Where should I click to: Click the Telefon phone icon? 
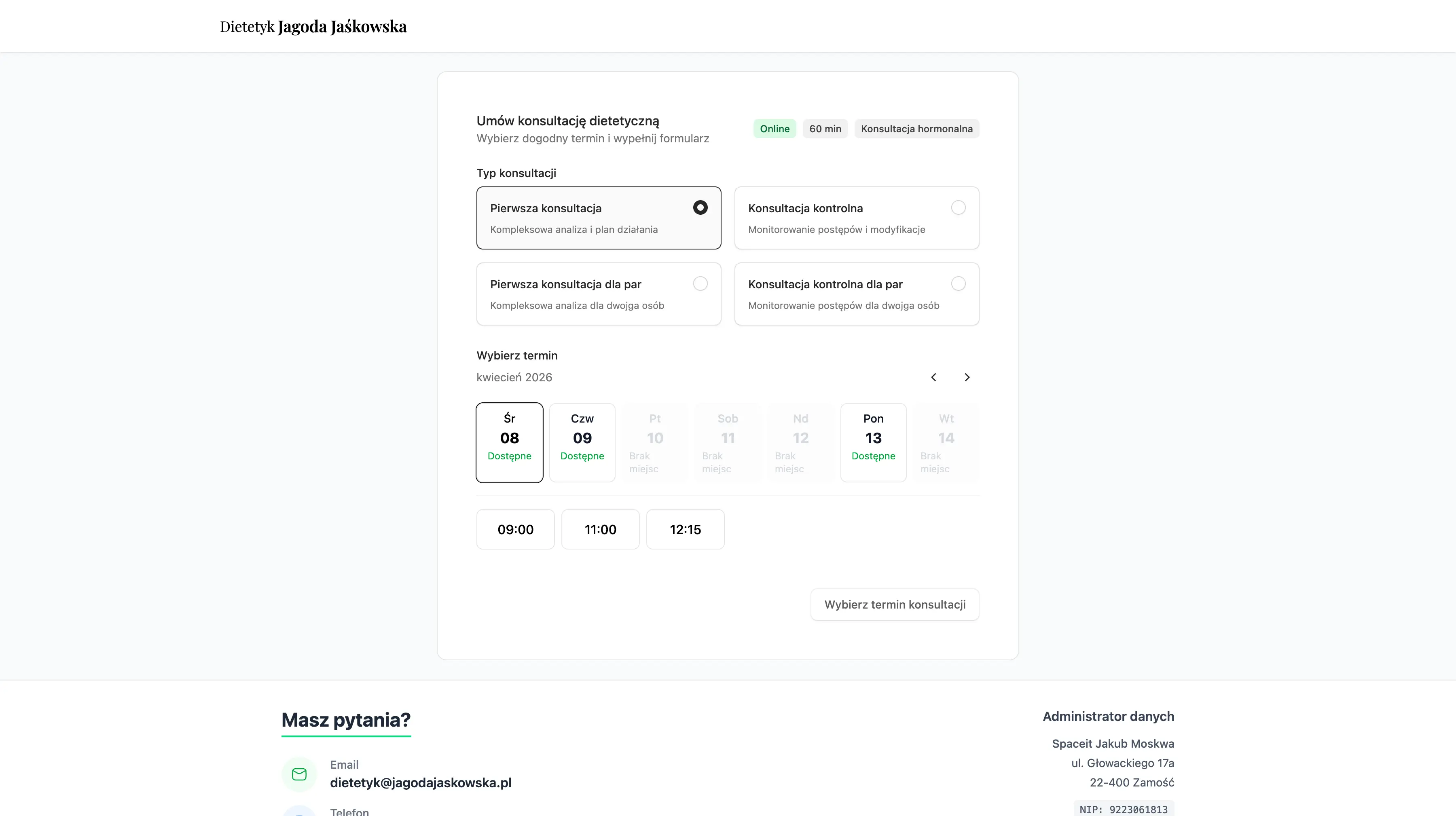click(x=299, y=812)
